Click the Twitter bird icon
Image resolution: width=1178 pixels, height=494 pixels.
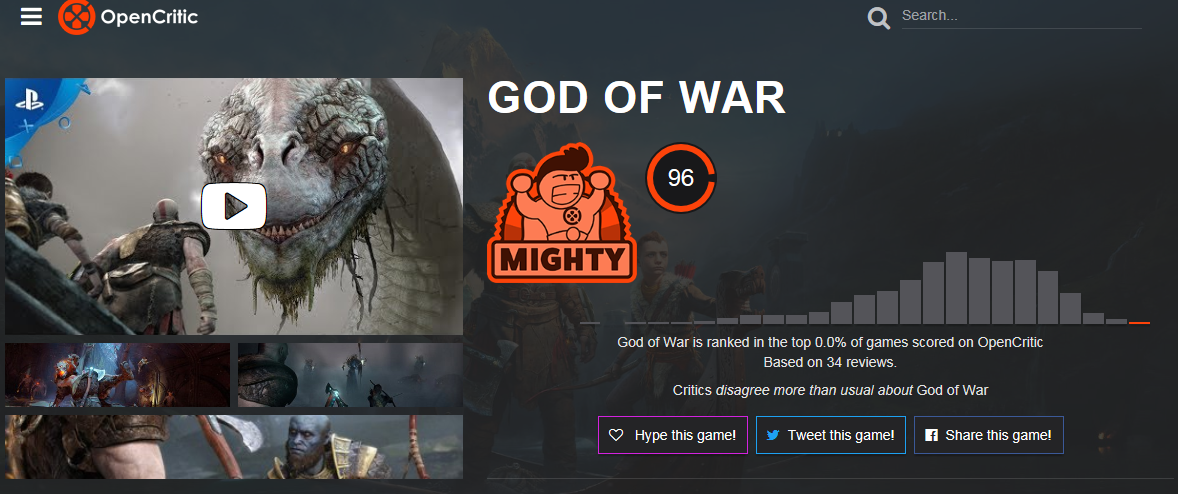click(772, 435)
